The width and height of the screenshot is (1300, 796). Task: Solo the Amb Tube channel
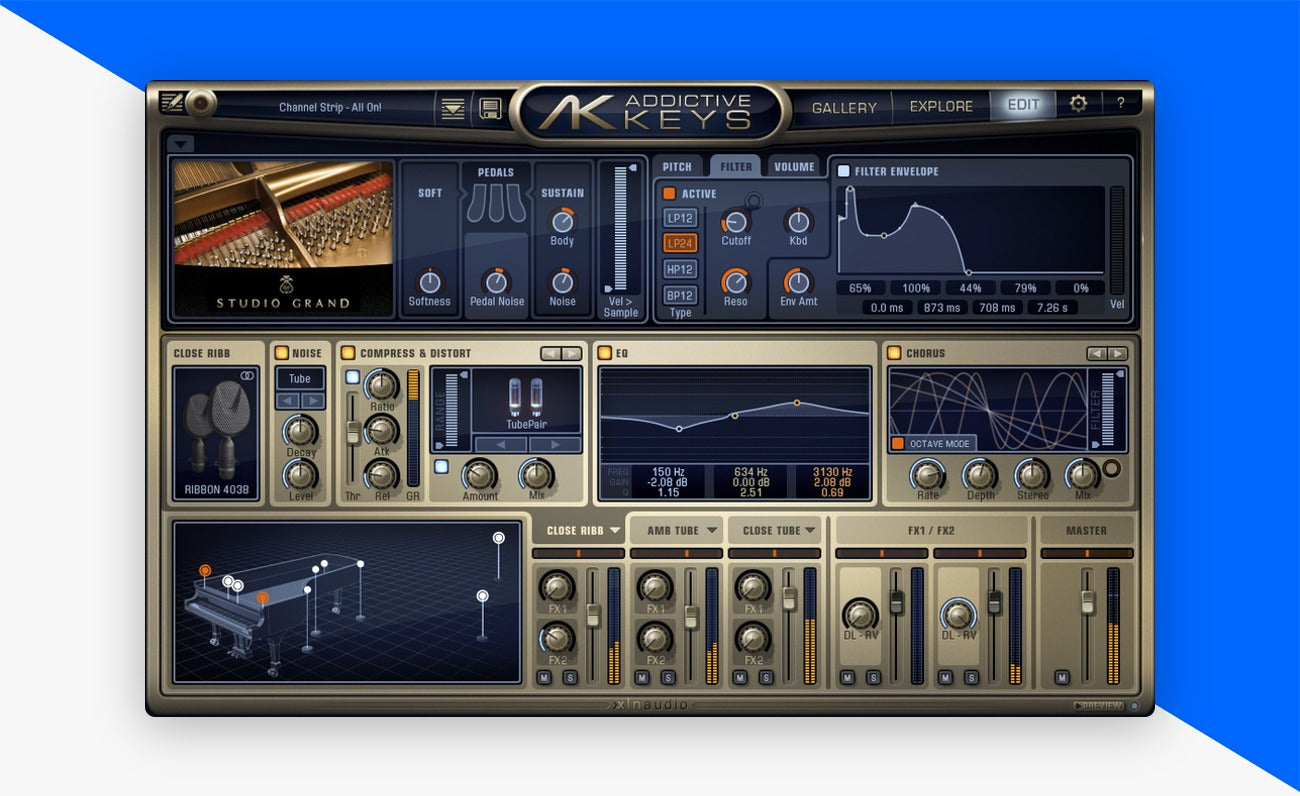tap(668, 678)
